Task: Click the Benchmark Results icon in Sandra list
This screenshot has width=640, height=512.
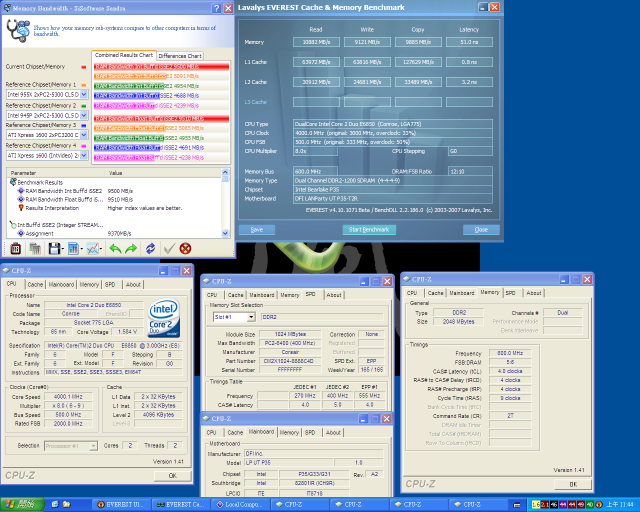Action: coord(13,182)
